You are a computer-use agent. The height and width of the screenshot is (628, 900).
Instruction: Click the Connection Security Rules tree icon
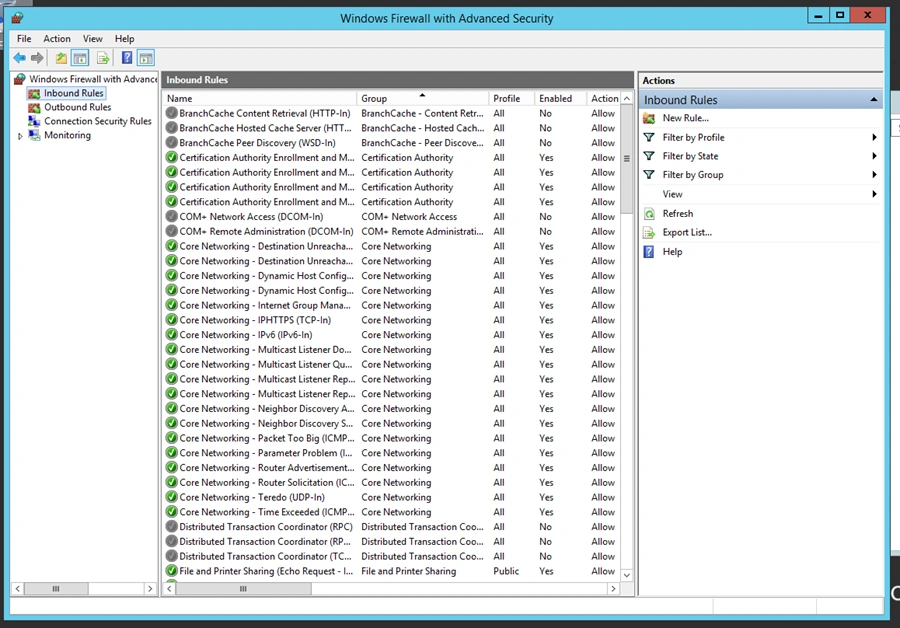click(34, 121)
